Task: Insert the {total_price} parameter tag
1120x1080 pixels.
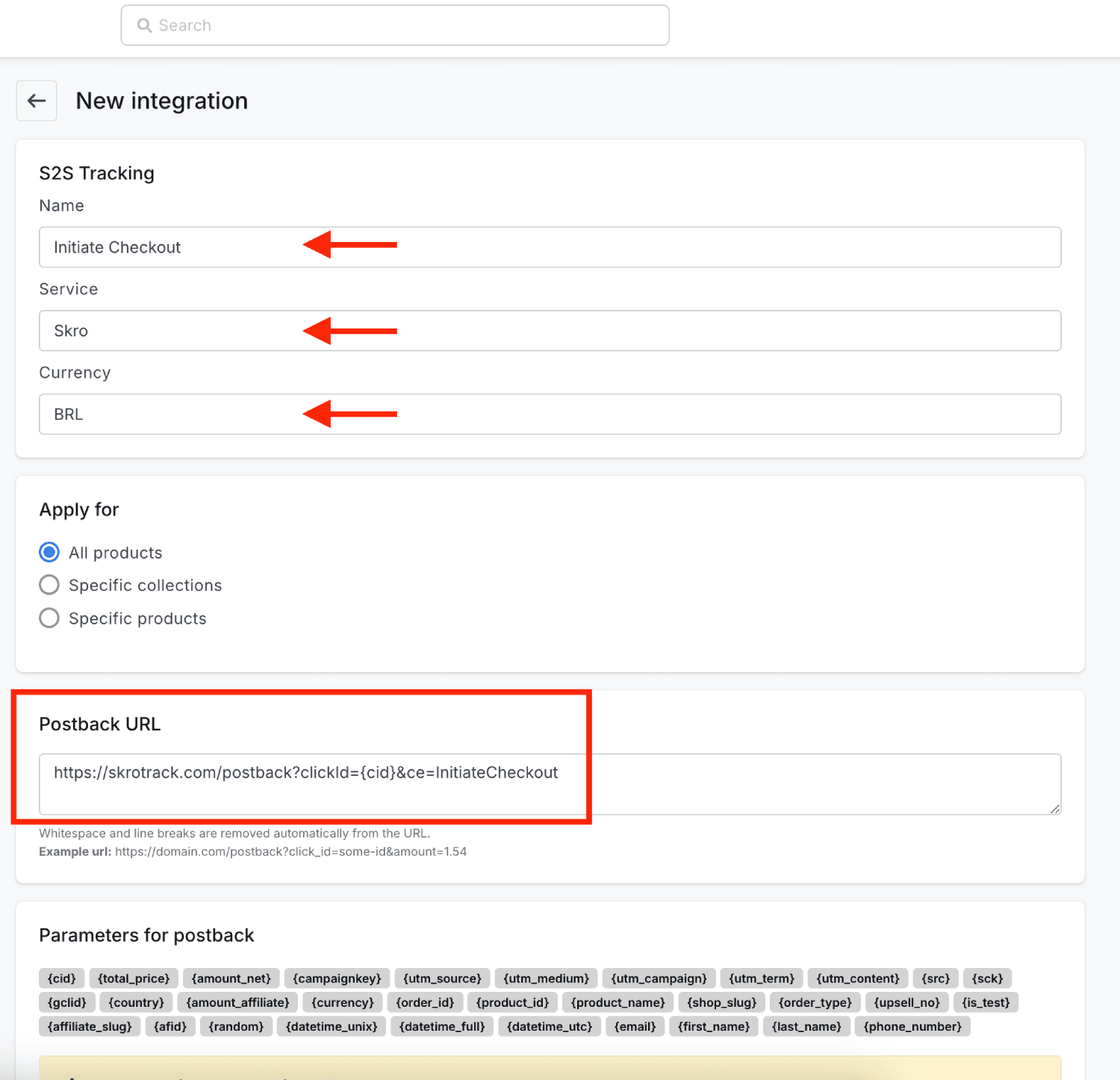Action: 134,978
